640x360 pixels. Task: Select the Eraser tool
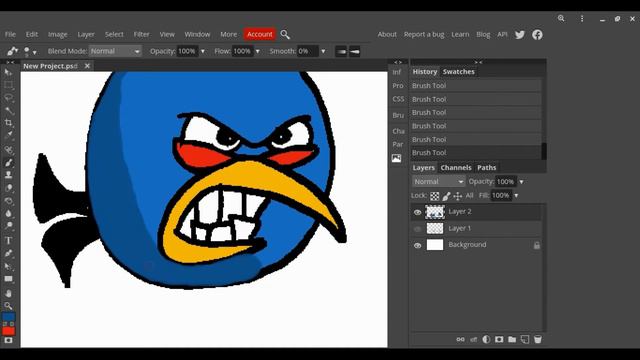[8, 188]
